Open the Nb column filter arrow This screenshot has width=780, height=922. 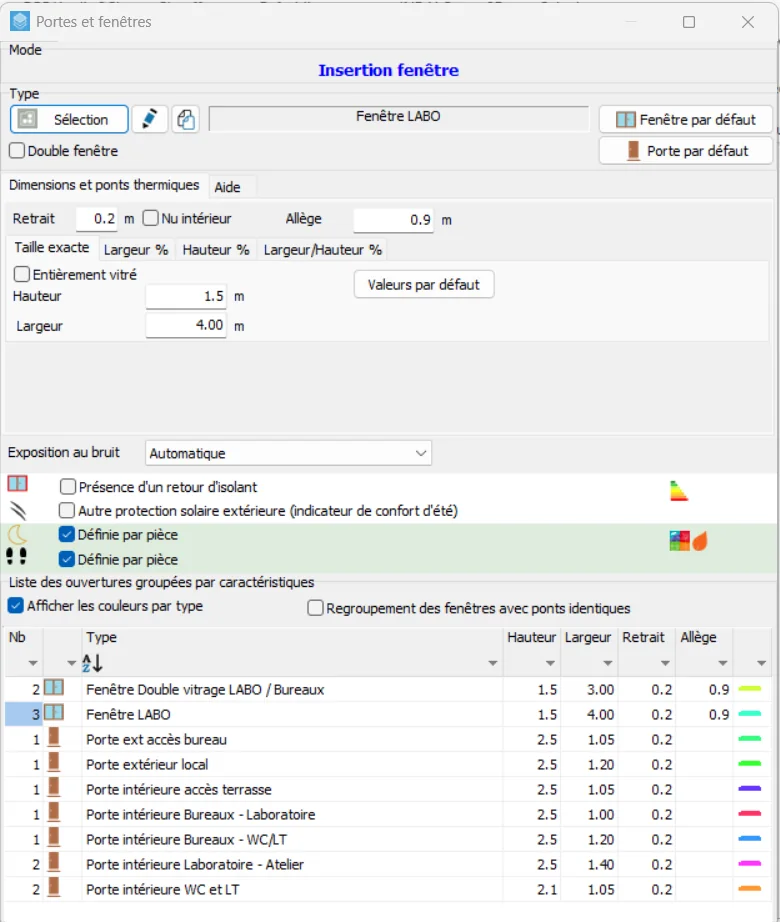coord(33,663)
